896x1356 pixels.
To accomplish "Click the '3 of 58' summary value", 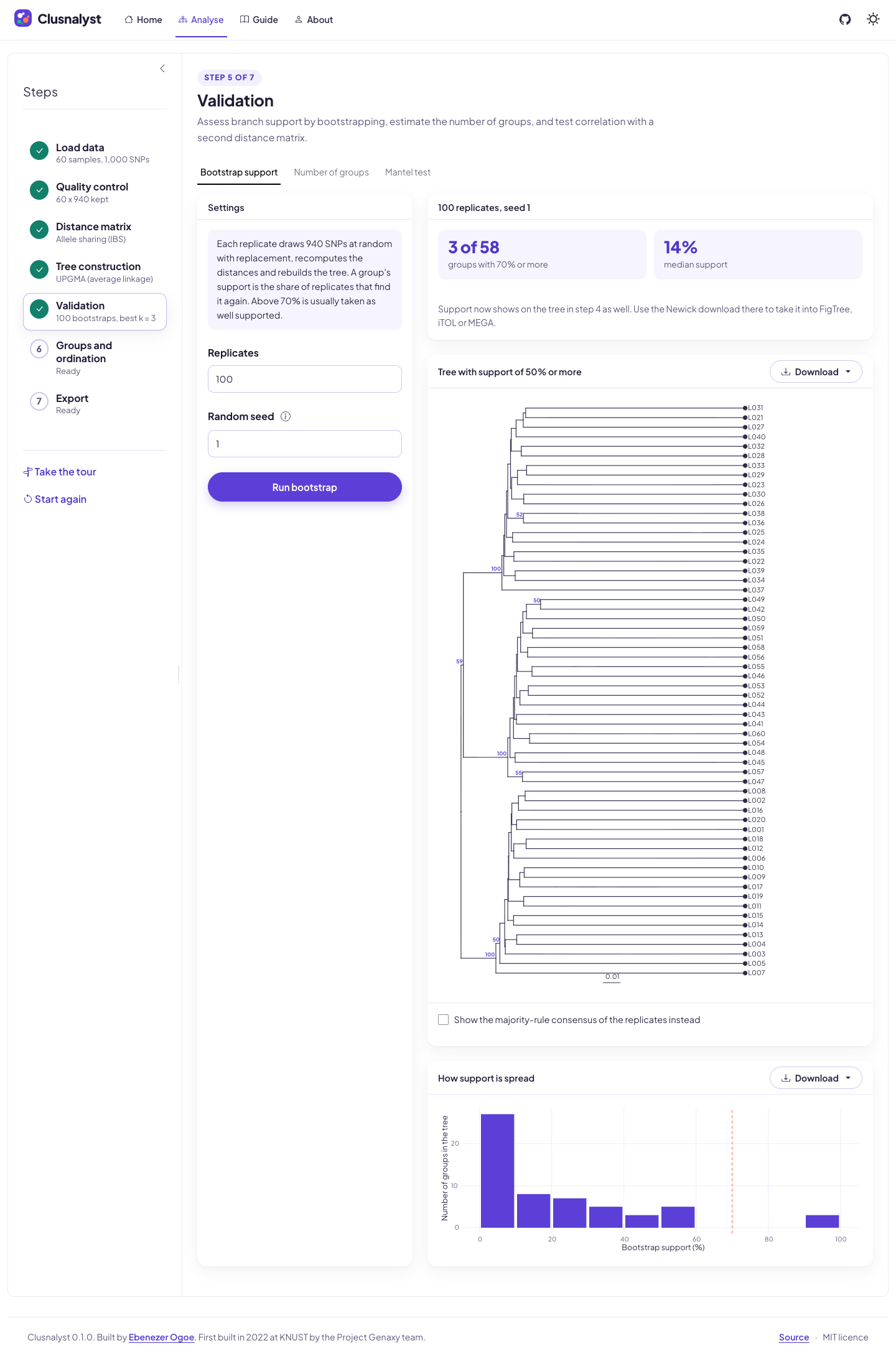I will click(x=474, y=248).
